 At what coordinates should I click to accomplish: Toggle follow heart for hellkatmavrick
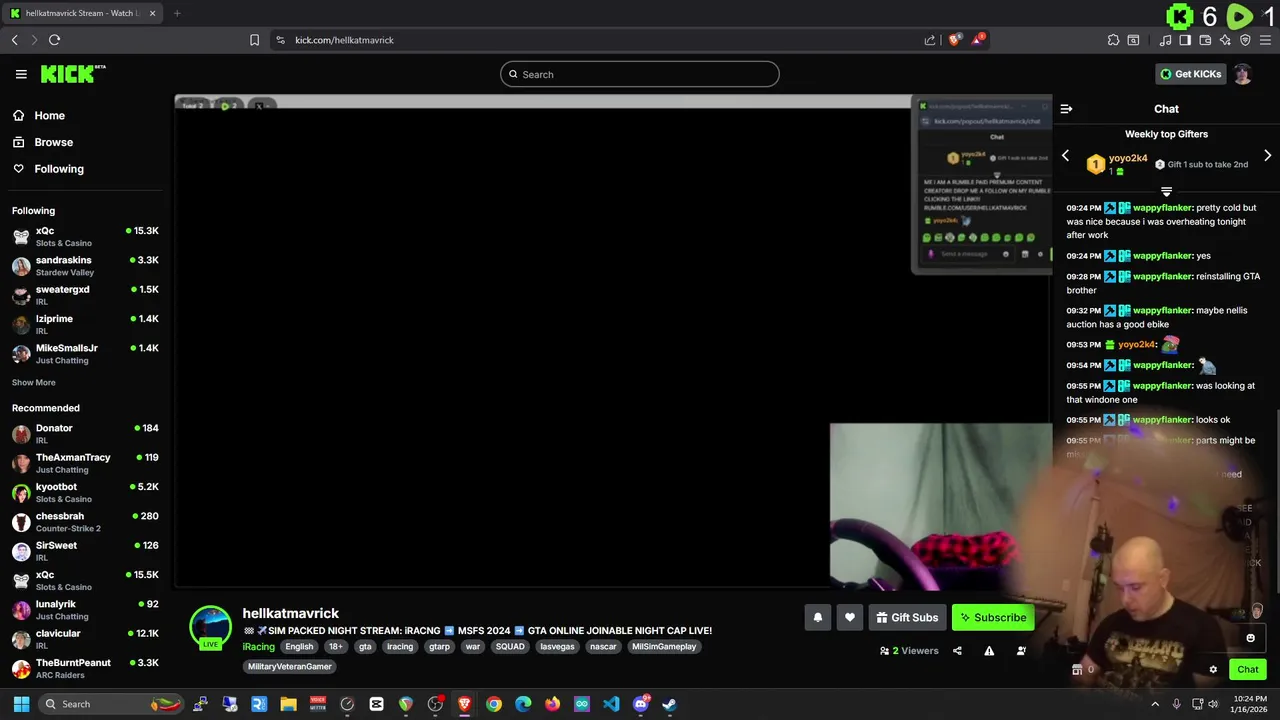[849, 618]
